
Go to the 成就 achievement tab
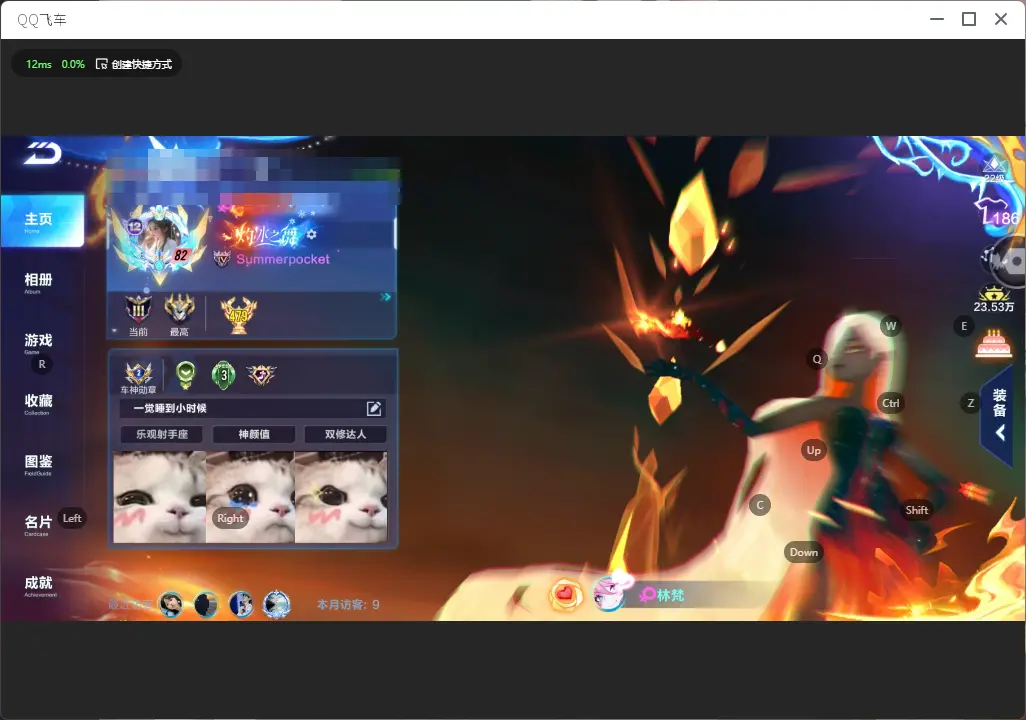39,585
